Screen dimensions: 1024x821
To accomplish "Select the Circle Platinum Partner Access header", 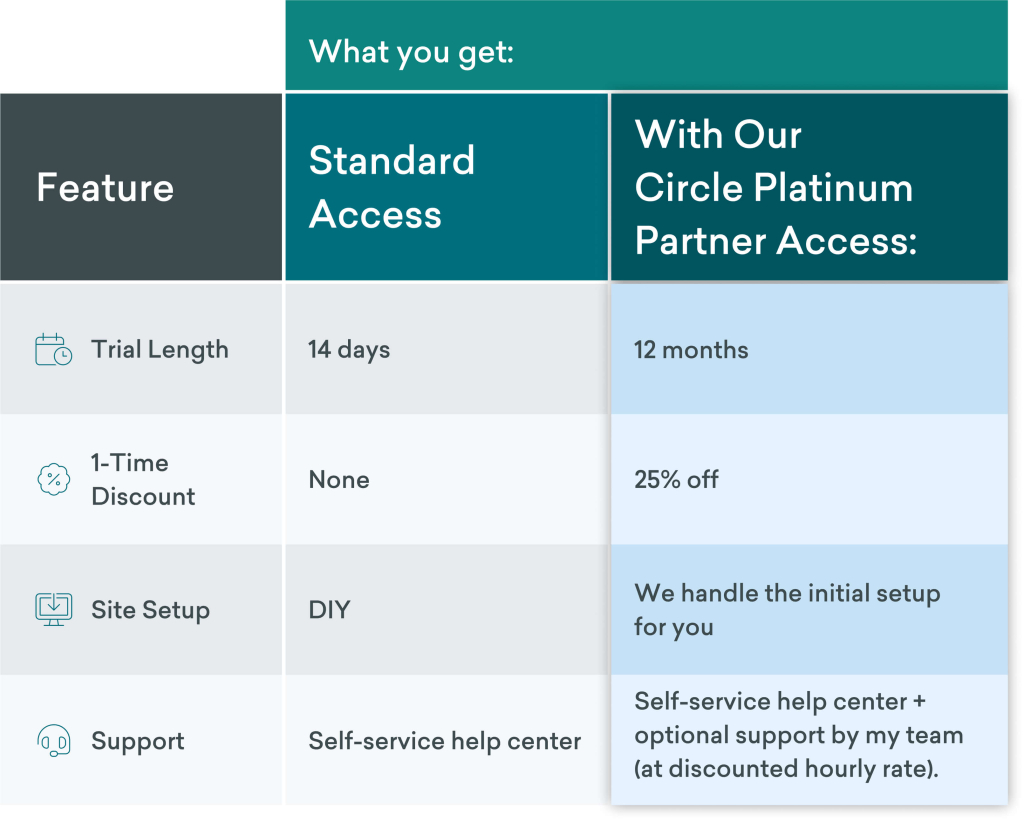I will click(x=774, y=188).
